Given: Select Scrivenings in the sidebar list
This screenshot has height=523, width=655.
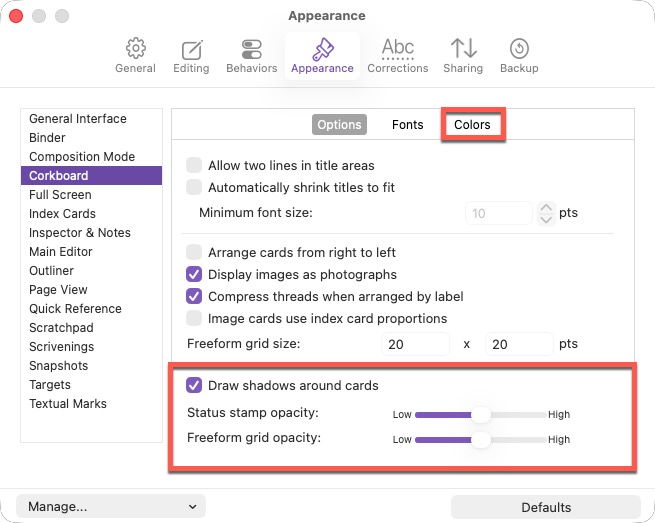Looking at the screenshot, I should (91, 347).
